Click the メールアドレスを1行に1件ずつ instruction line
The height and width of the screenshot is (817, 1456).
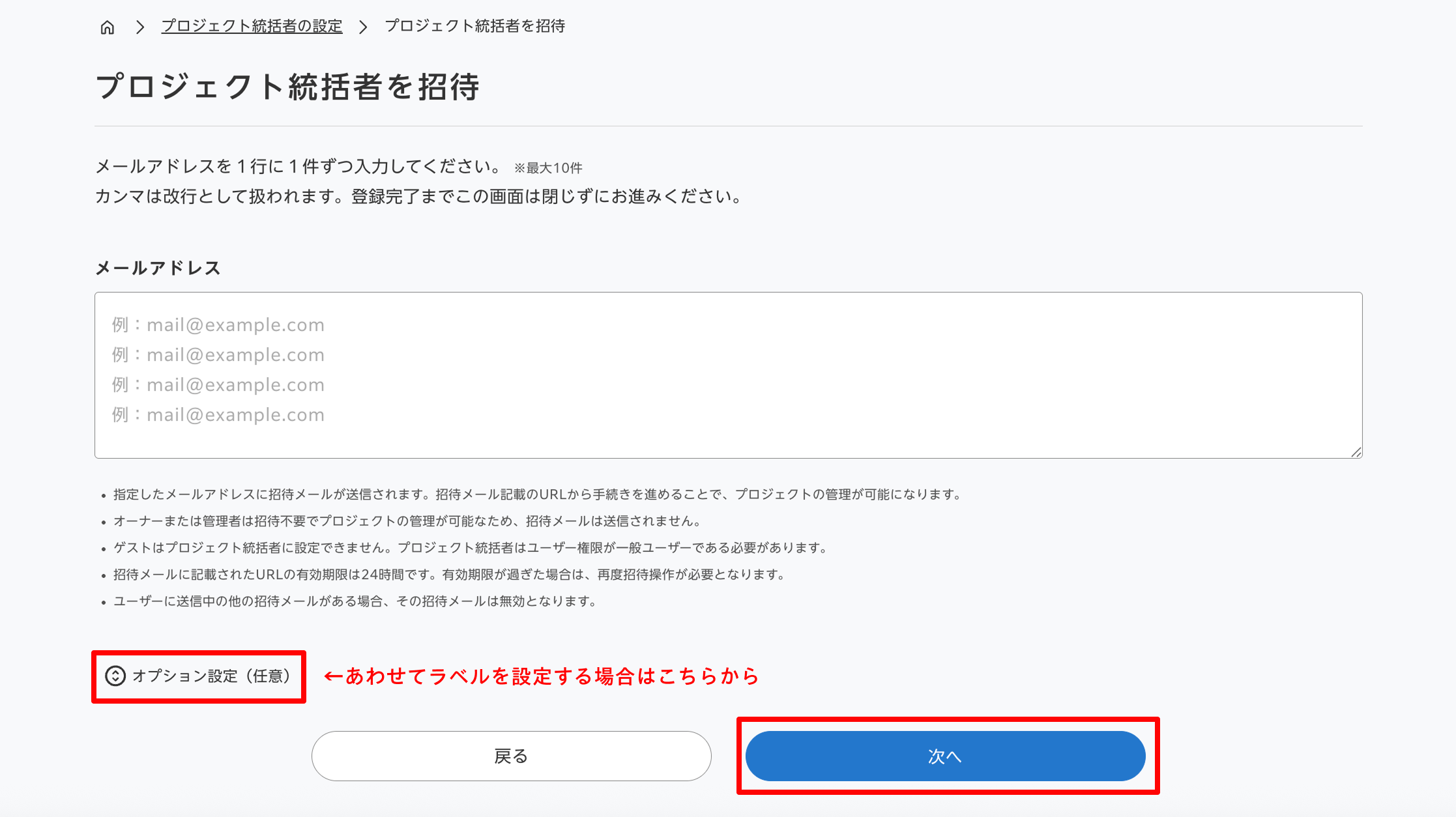[x=298, y=167]
